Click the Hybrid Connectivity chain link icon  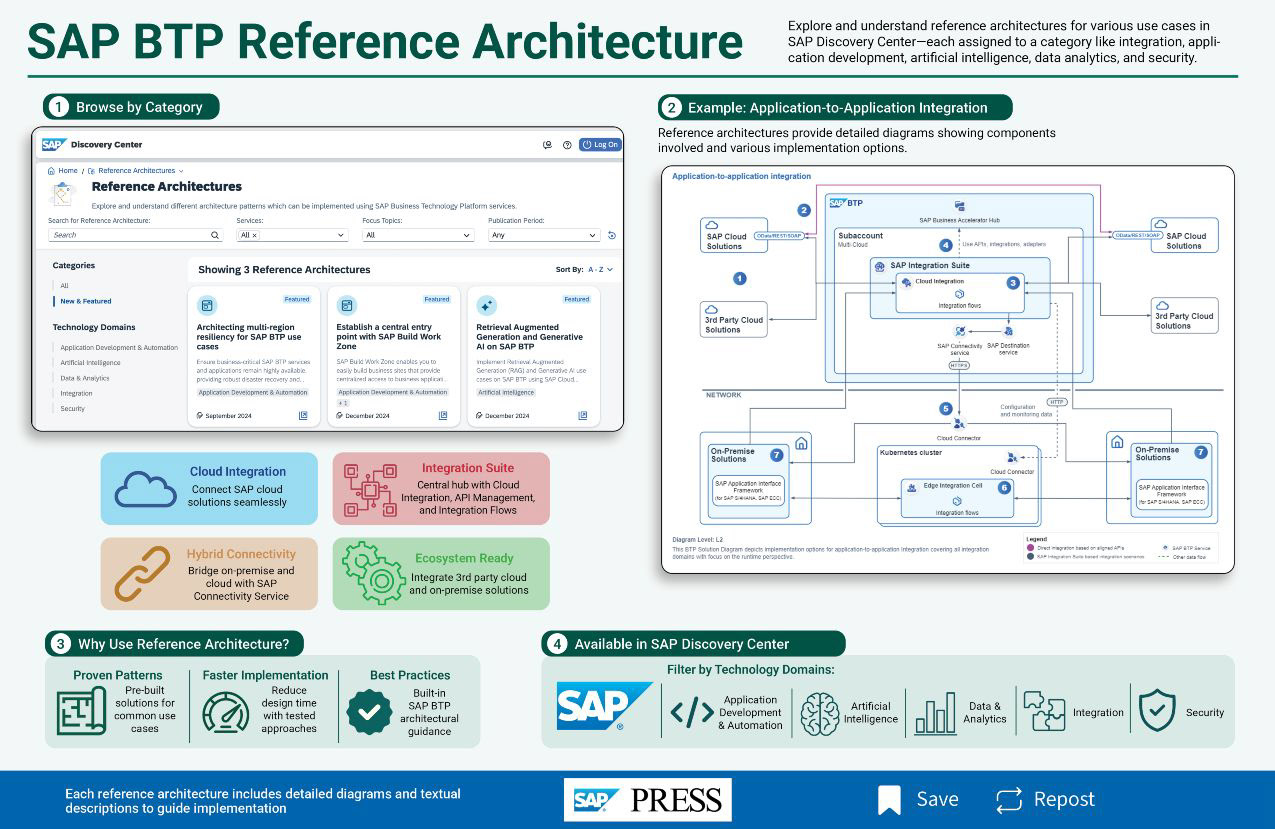pyautogui.click(x=142, y=574)
